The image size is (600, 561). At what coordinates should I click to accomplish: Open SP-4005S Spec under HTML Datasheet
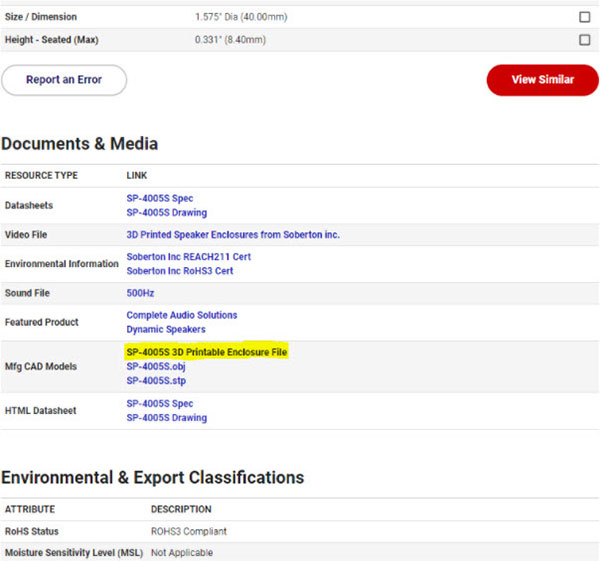tap(160, 403)
